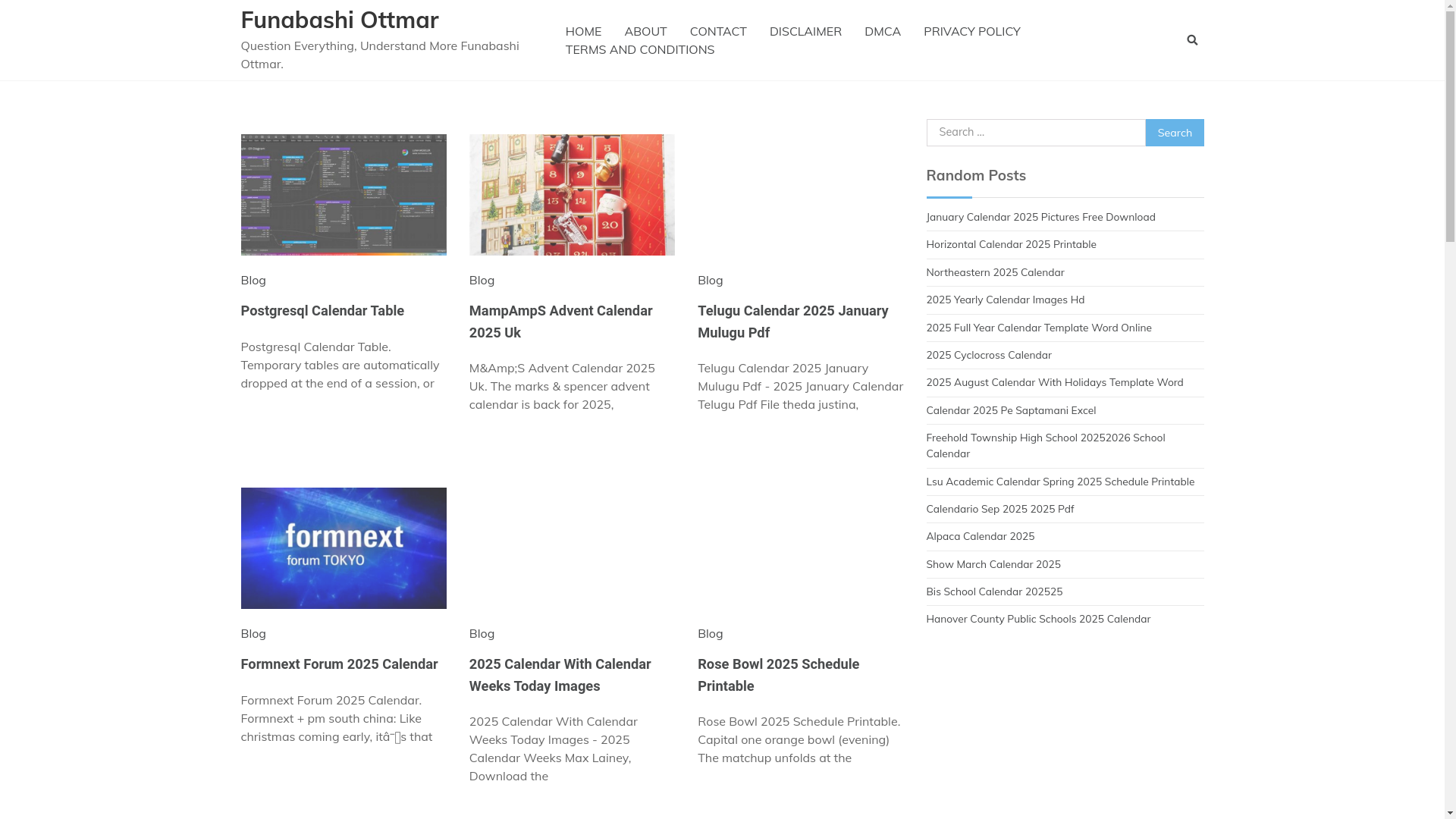Open the Postgresql Calendar Table thumbnail
The image size is (1456, 819).
(344, 195)
